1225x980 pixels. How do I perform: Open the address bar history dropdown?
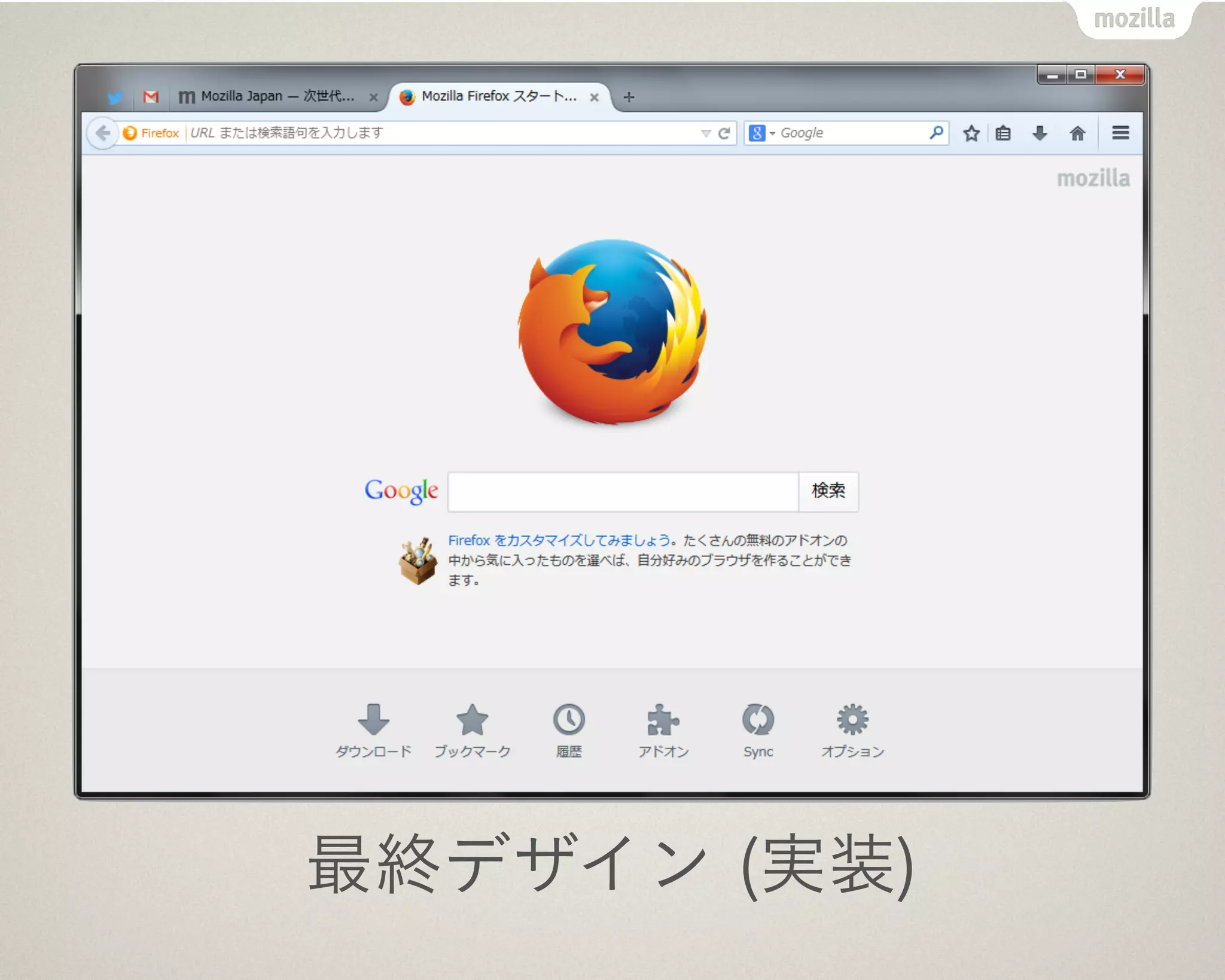click(x=706, y=133)
